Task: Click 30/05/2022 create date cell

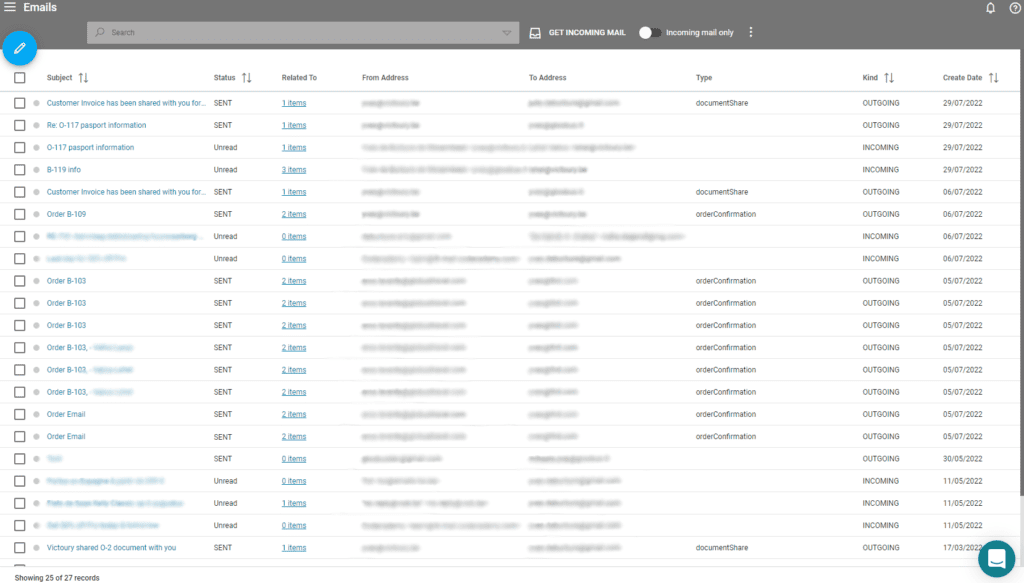Action: (963, 459)
